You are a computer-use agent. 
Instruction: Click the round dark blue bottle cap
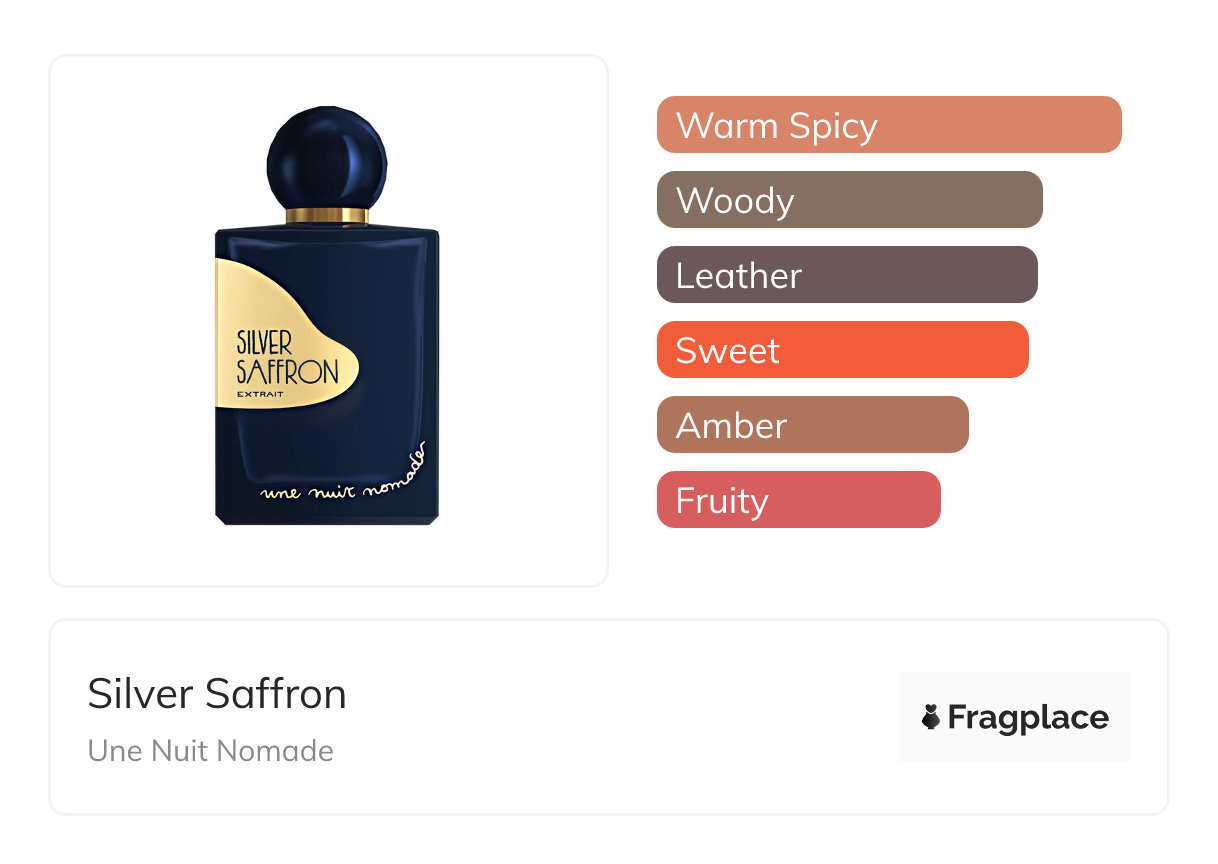click(x=326, y=157)
